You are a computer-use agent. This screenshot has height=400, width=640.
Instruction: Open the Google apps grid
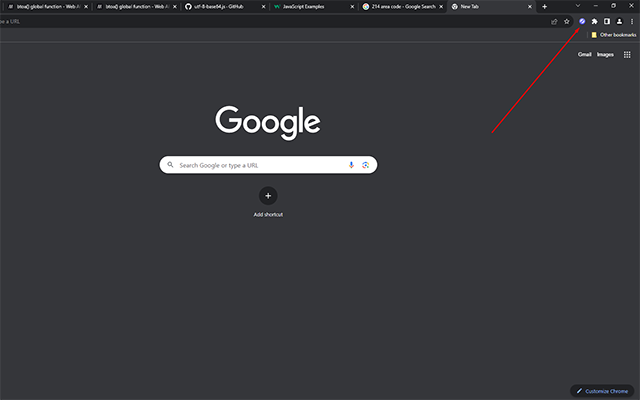[x=627, y=55]
